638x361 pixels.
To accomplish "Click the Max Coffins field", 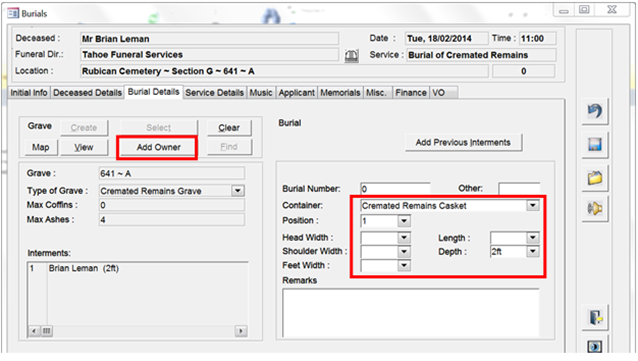I will 172,205.
